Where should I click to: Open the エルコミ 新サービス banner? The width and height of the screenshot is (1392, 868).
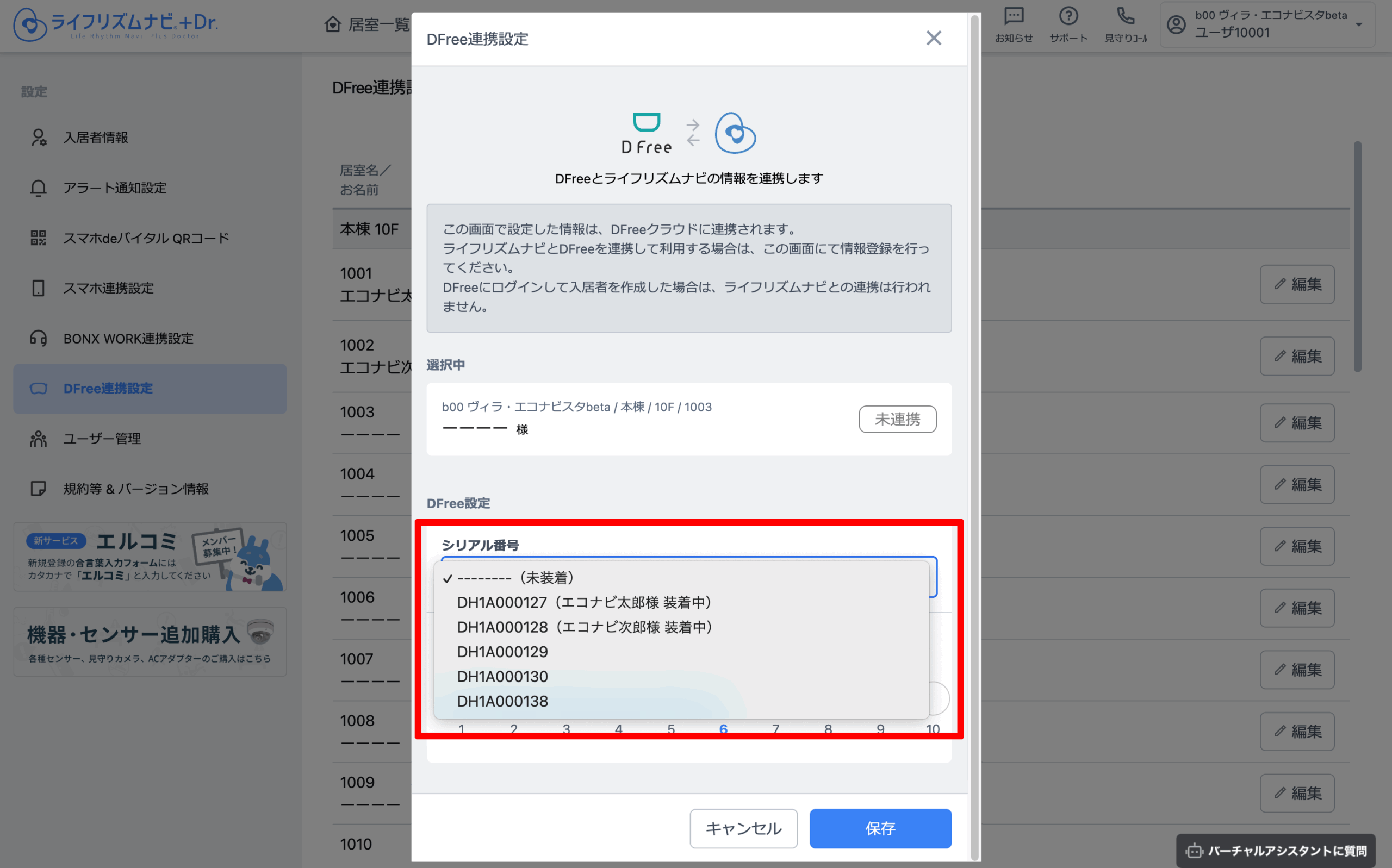[150, 557]
